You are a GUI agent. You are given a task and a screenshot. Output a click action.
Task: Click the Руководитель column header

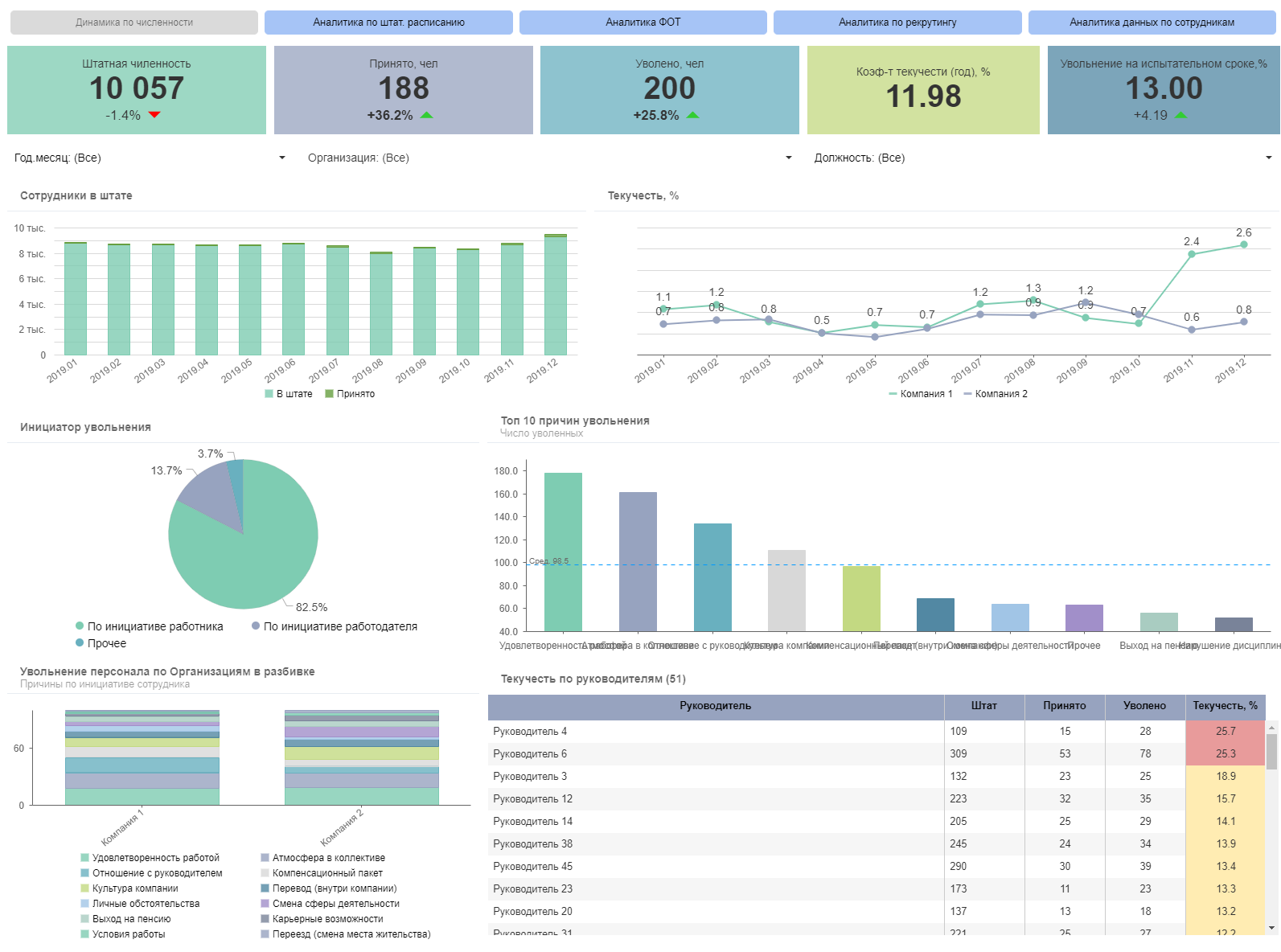pyautogui.click(x=715, y=706)
